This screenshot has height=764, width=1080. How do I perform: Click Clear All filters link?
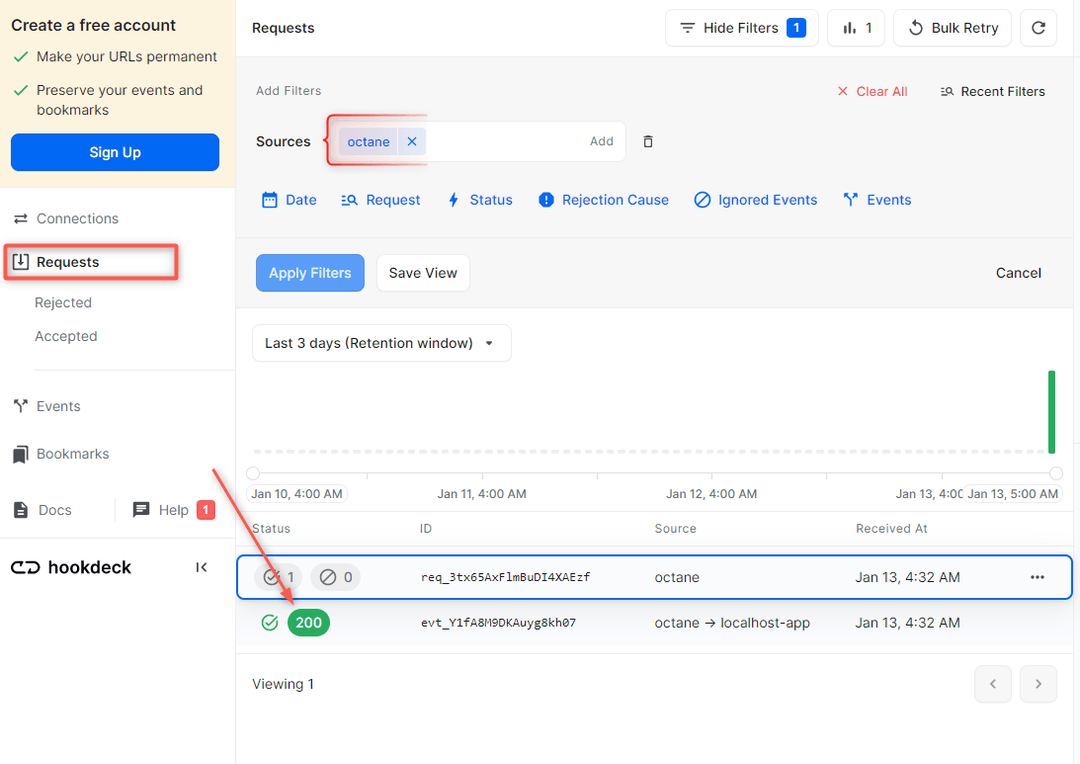[872, 91]
